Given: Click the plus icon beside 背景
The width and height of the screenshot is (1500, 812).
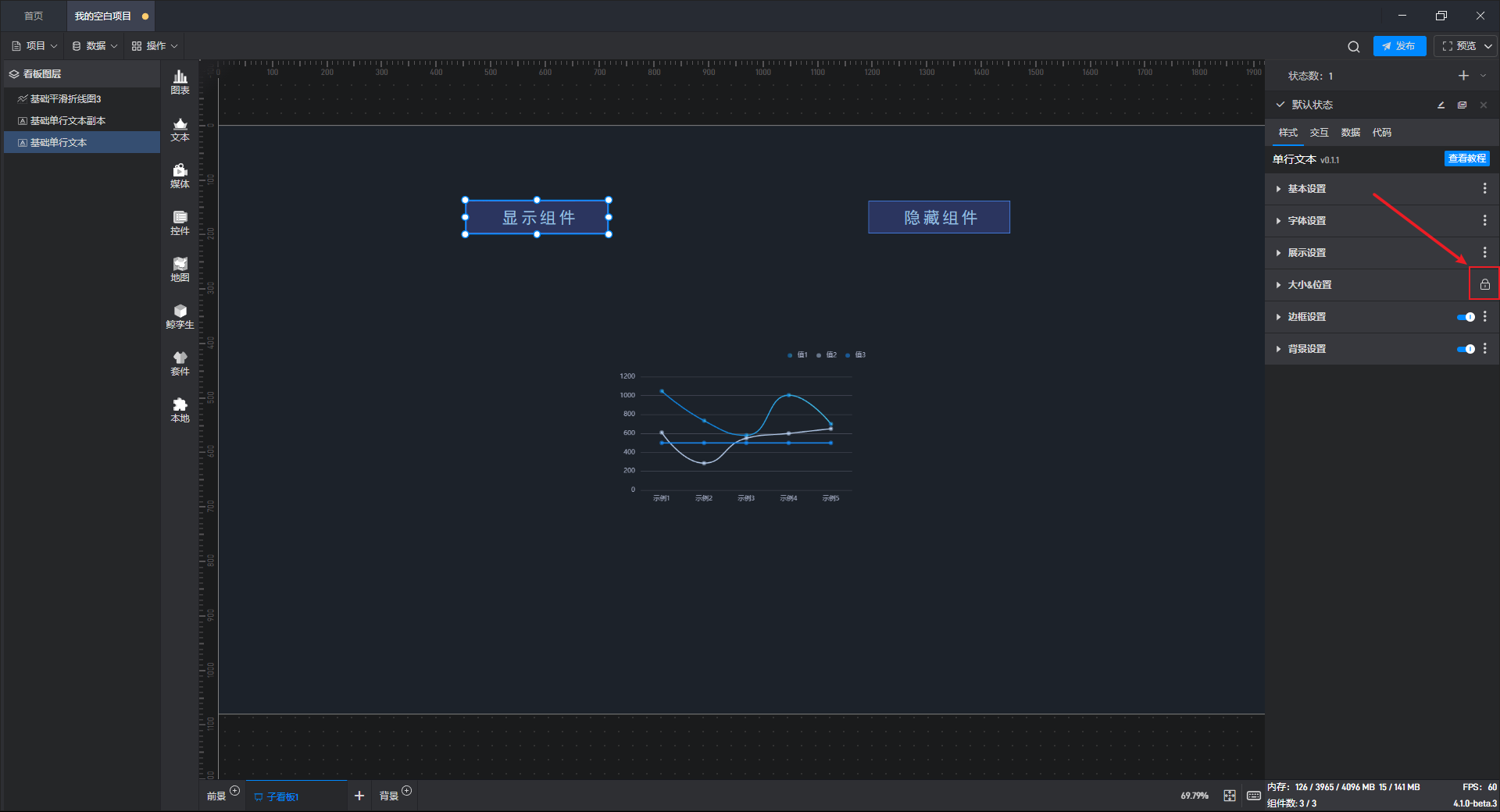Looking at the screenshot, I should (x=406, y=791).
